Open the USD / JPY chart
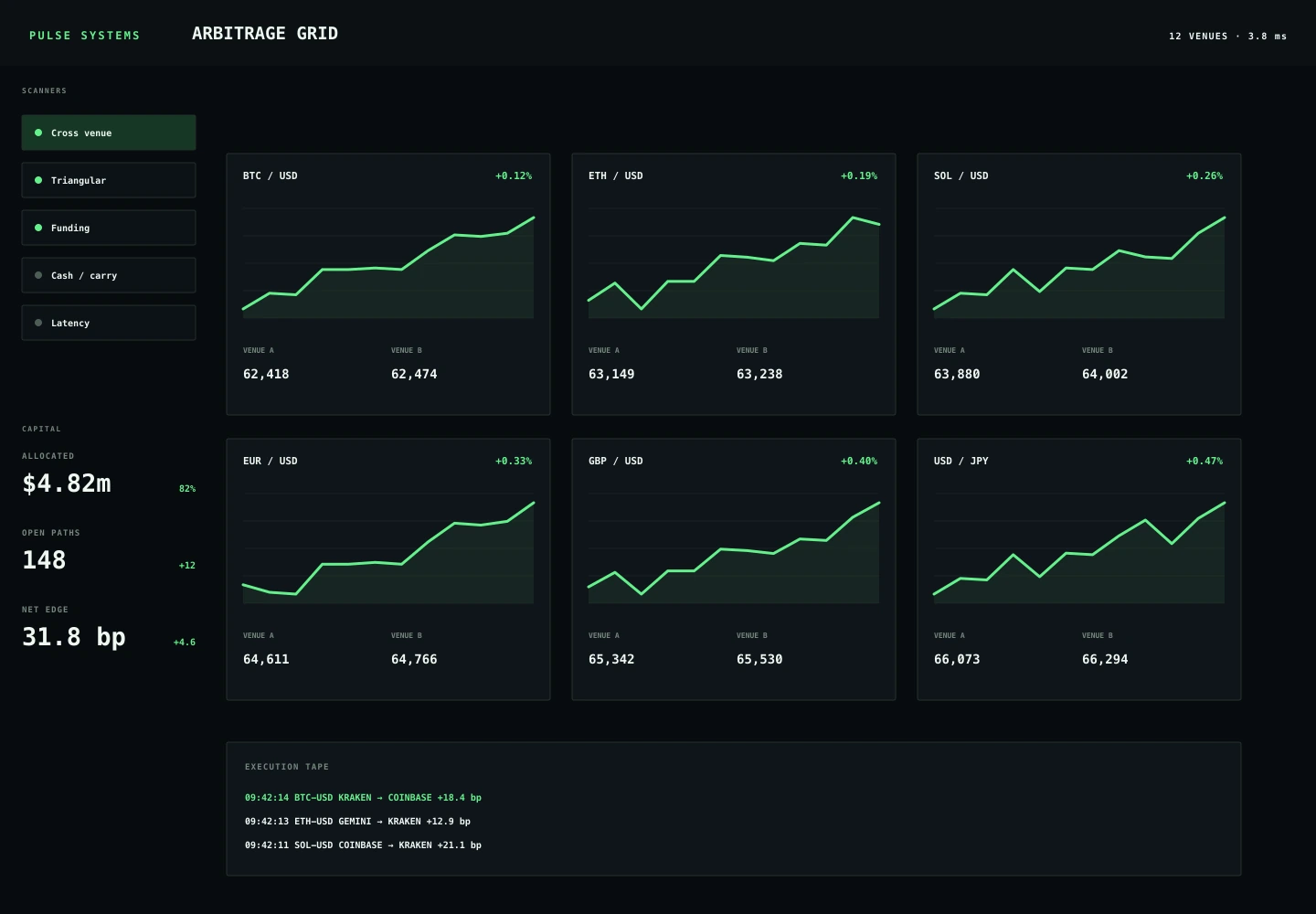Viewport: 1316px width, 914px height. (1079, 549)
